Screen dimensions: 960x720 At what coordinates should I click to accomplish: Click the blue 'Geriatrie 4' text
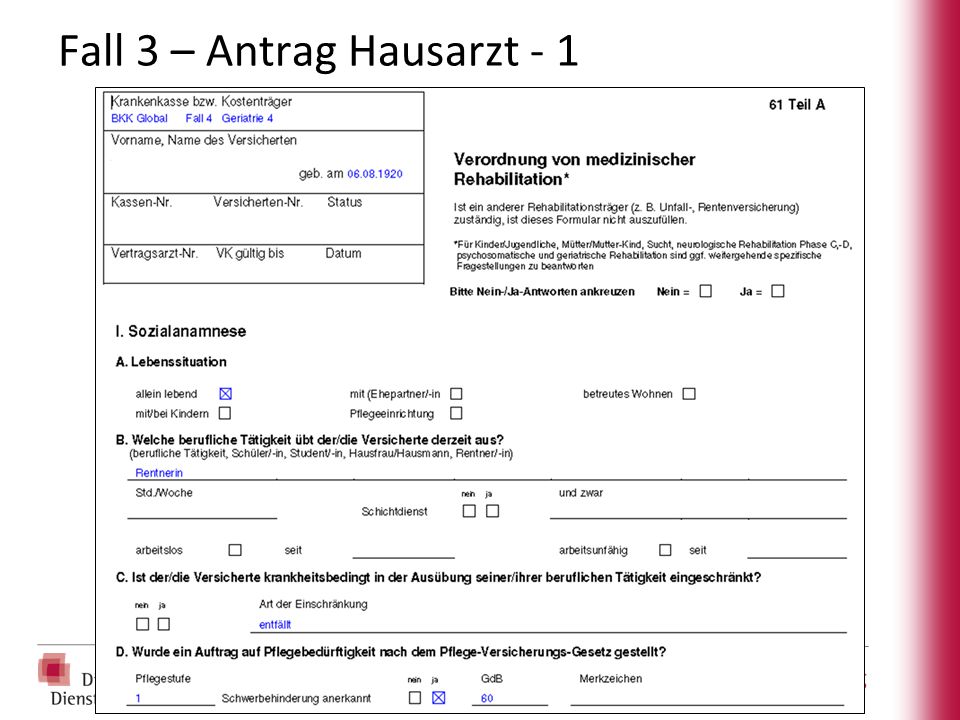(x=247, y=119)
